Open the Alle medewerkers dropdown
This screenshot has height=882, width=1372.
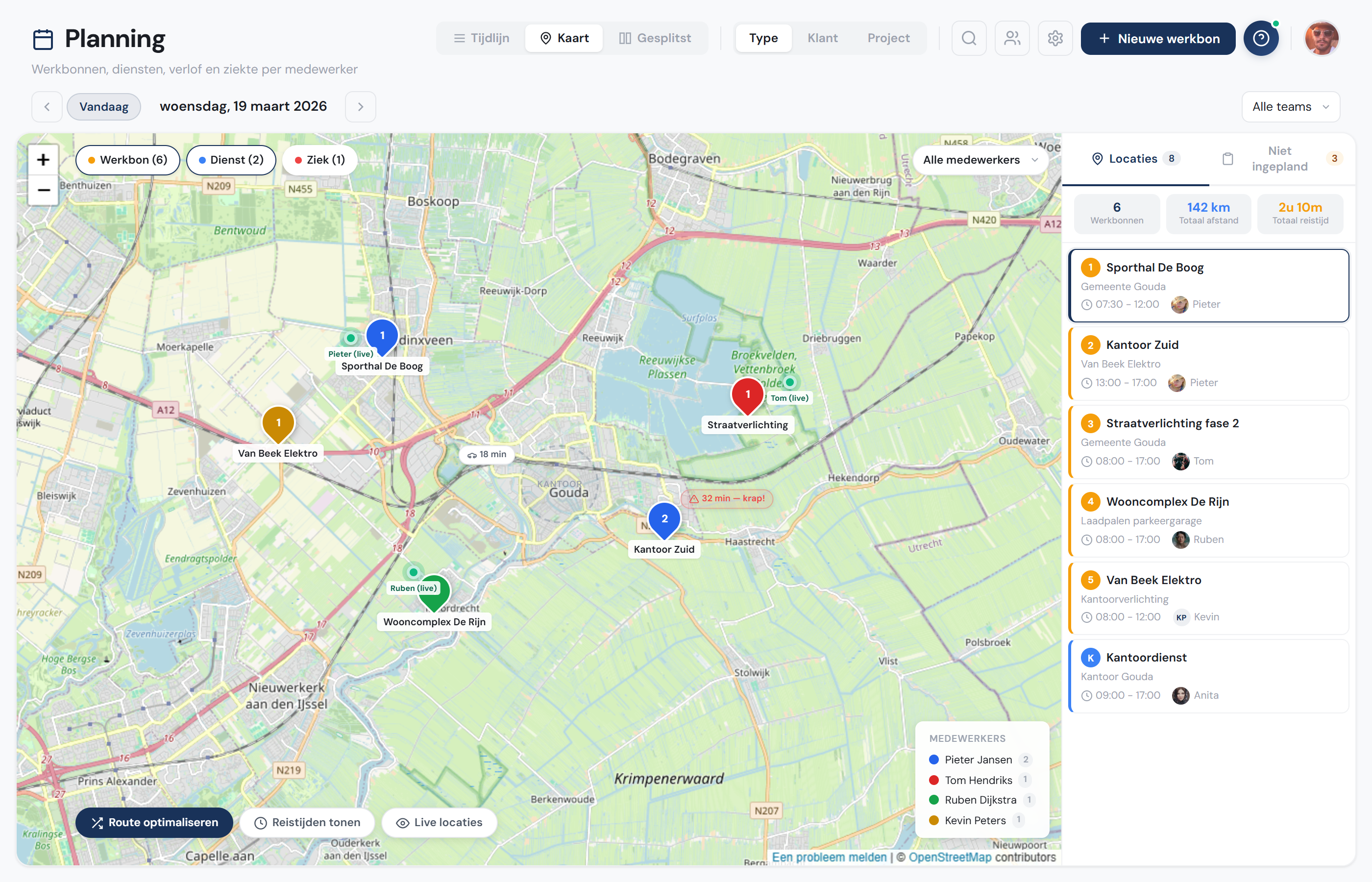[x=980, y=160]
